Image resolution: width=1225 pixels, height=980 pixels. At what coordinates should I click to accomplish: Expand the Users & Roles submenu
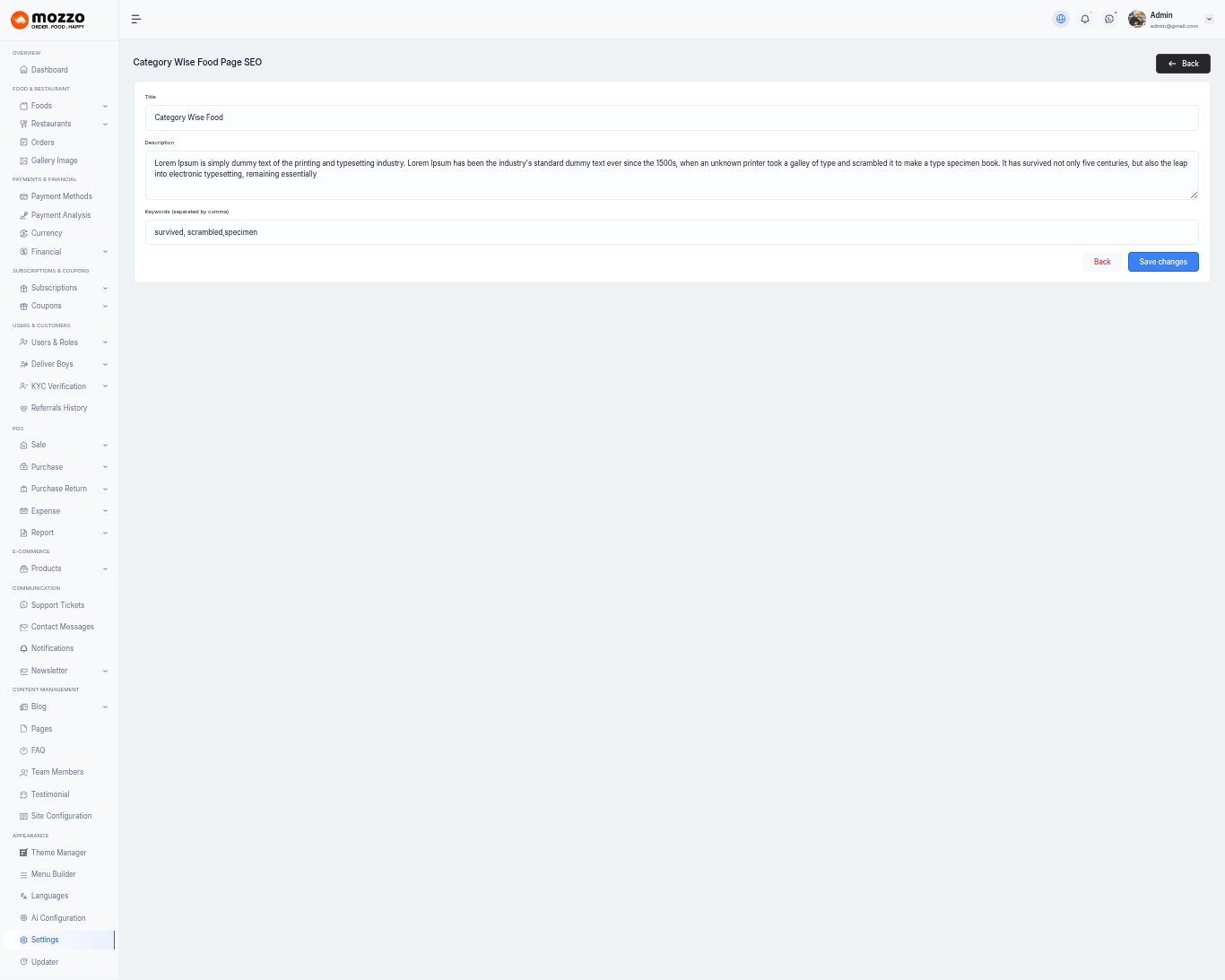click(x=105, y=343)
